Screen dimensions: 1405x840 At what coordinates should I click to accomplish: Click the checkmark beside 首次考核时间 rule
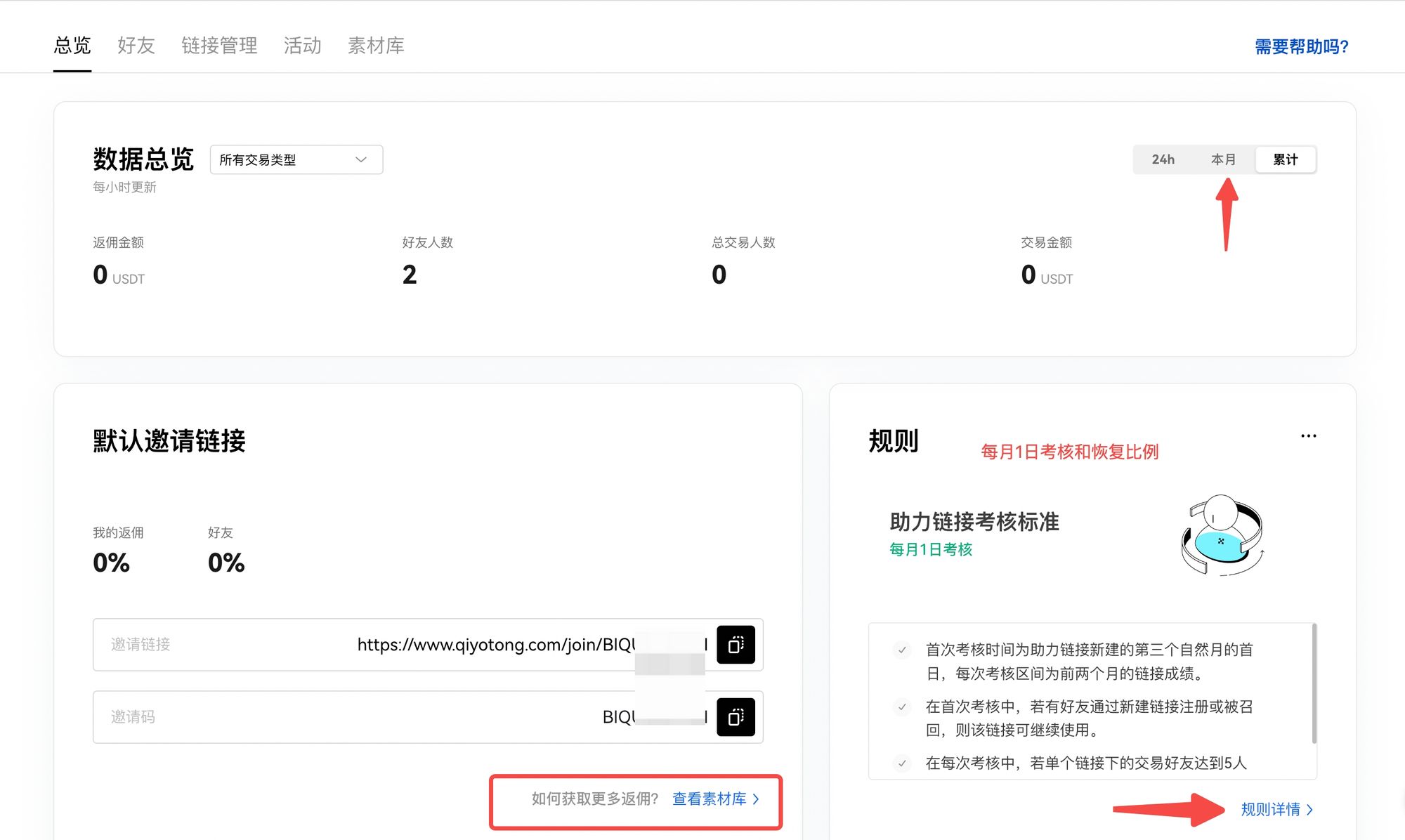click(x=902, y=650)
